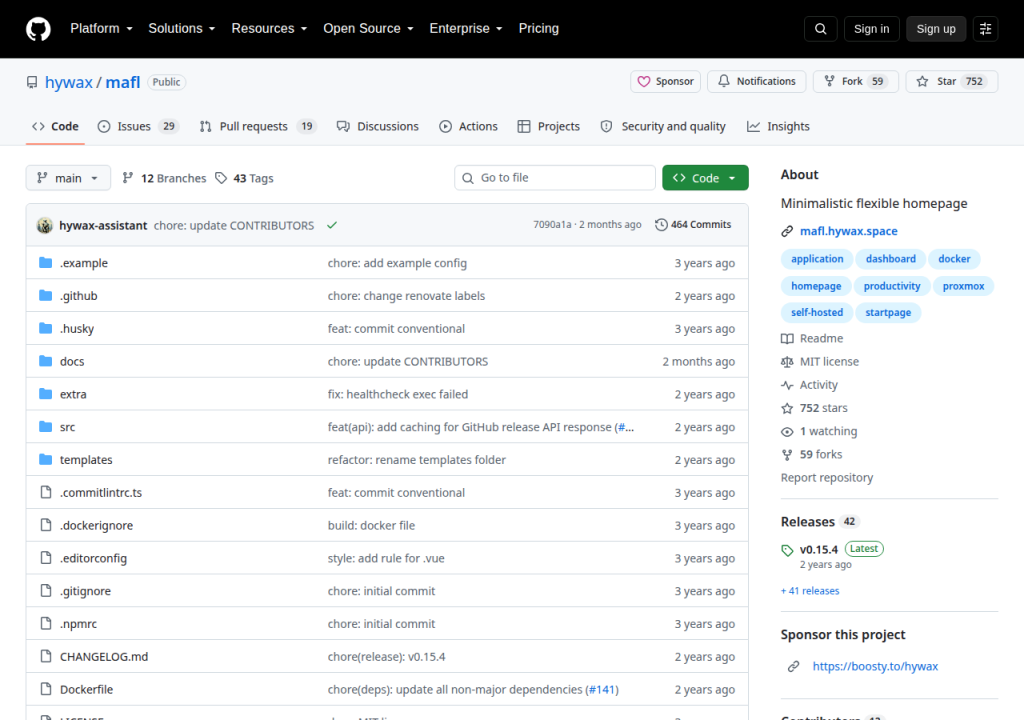Open the extra folder icon
This screenshot has height=720, width=1024.
point(45,393)
